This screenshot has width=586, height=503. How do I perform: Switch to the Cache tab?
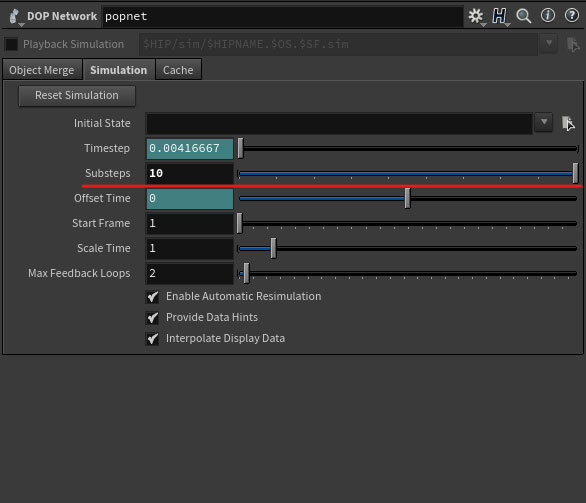click(178, 70)
